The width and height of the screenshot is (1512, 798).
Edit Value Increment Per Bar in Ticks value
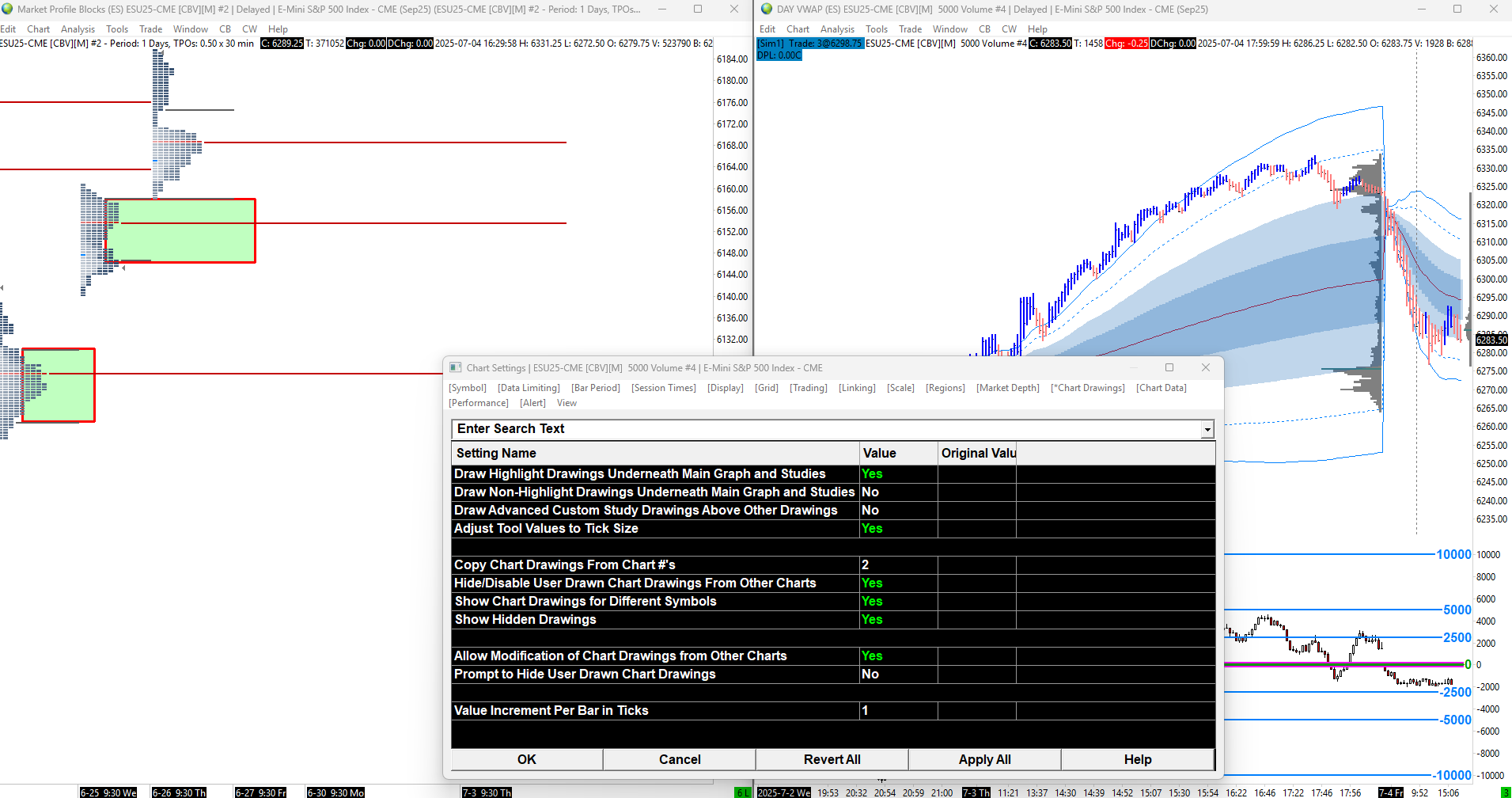point(899,710)
